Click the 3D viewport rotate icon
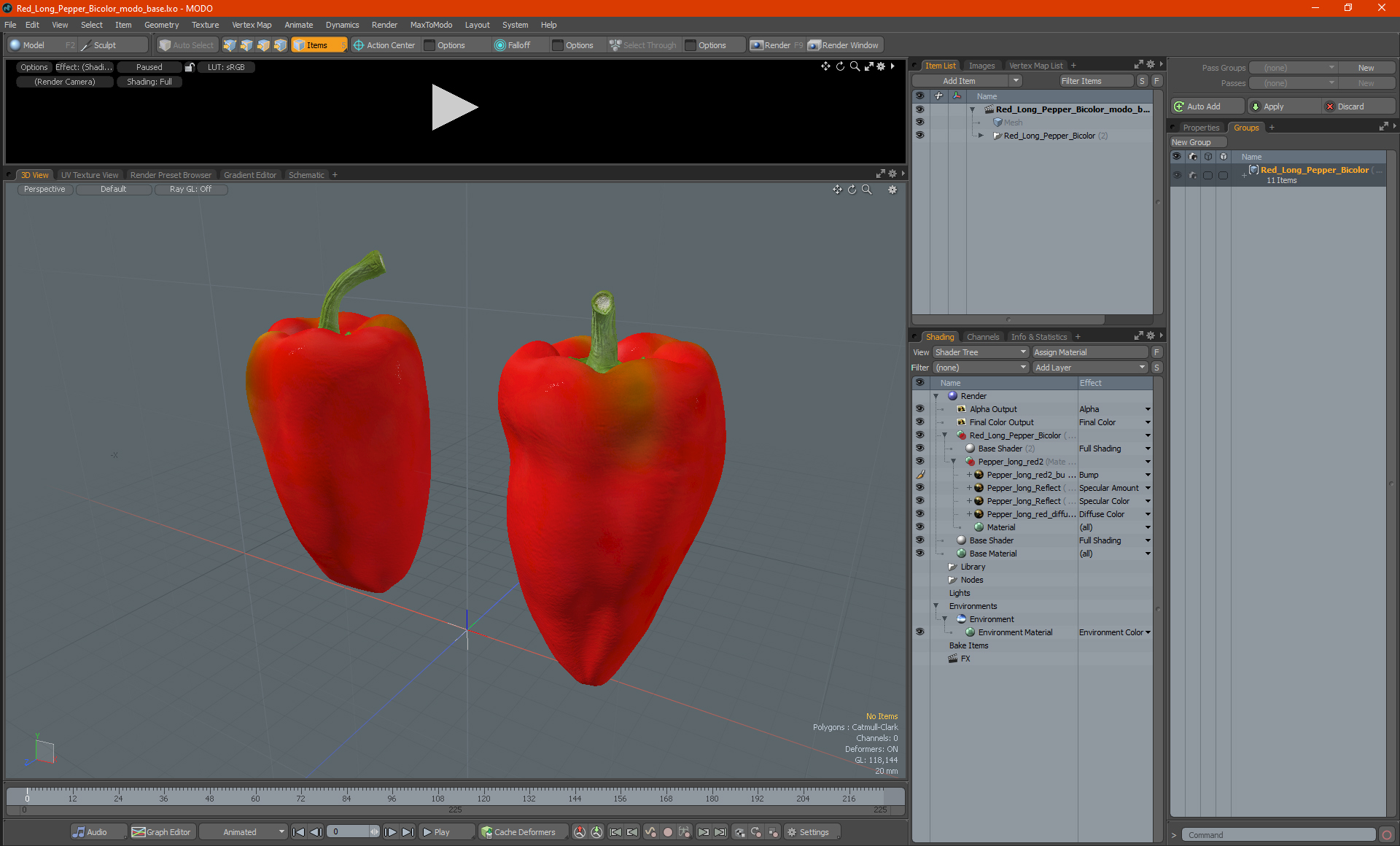The width and height of the screenshot is (1400, 846). (x=852, y=190)
